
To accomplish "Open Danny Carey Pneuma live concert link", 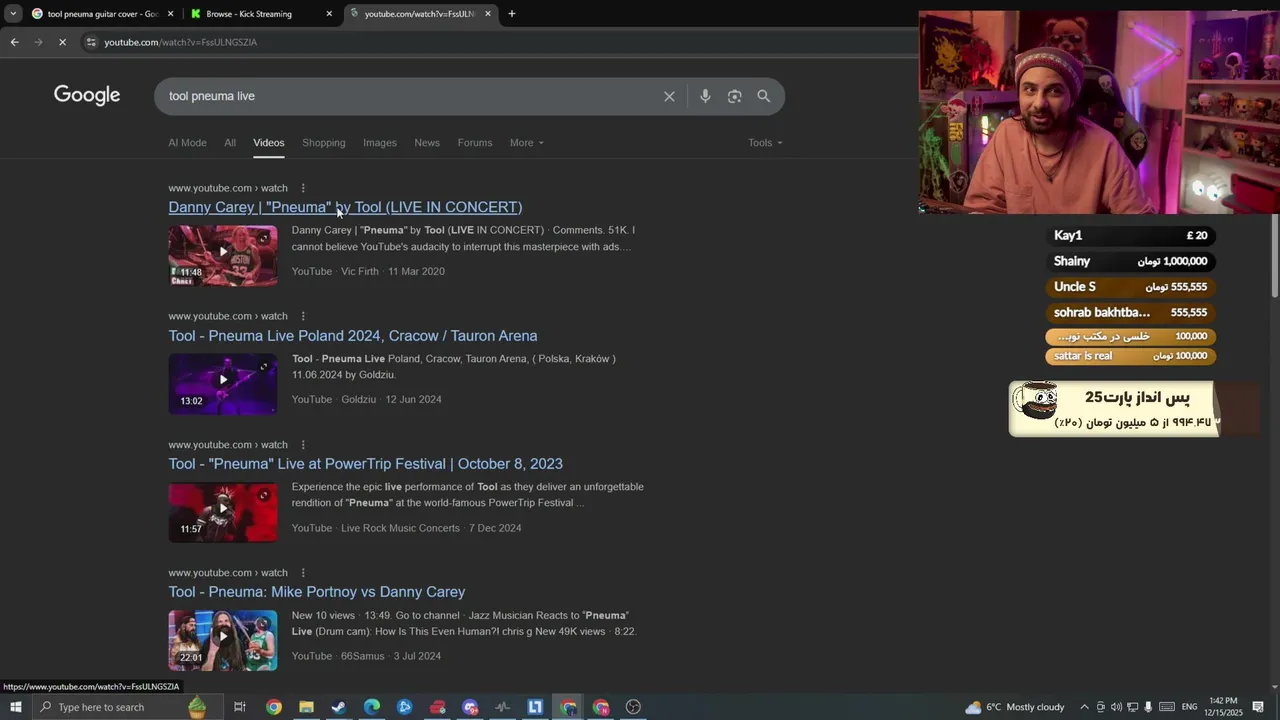I will point(345,207).
